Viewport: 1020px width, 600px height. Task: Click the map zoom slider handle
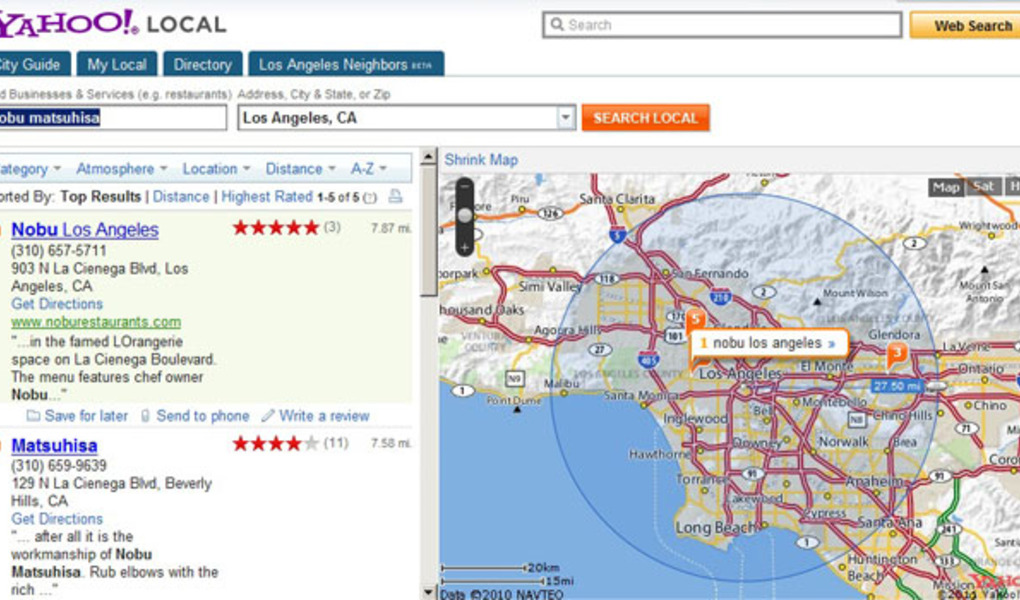(464, 215)
